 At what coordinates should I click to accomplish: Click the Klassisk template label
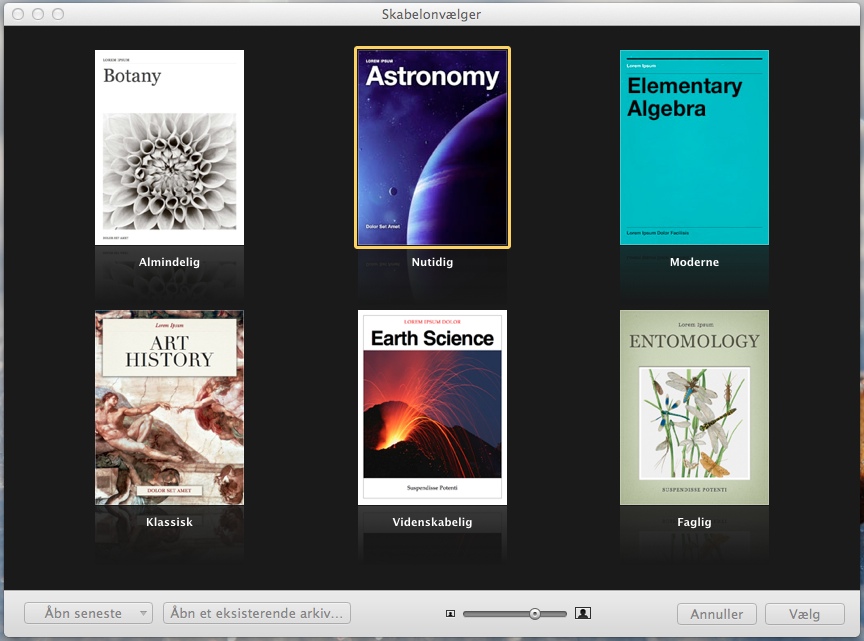click(x=169, y=522)
